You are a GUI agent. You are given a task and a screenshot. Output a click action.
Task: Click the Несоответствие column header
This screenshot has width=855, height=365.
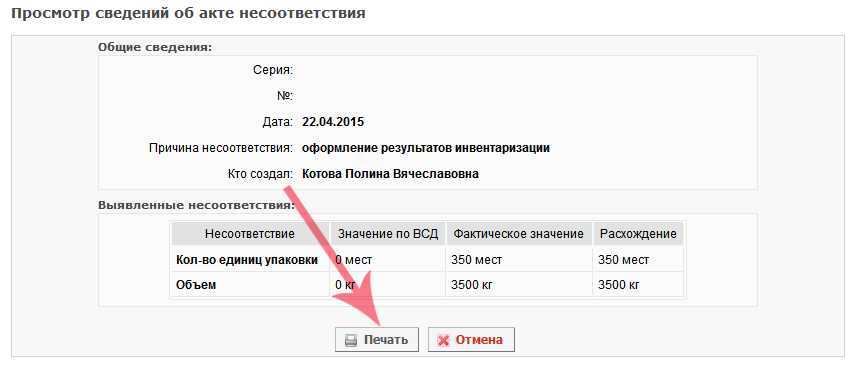250,234
